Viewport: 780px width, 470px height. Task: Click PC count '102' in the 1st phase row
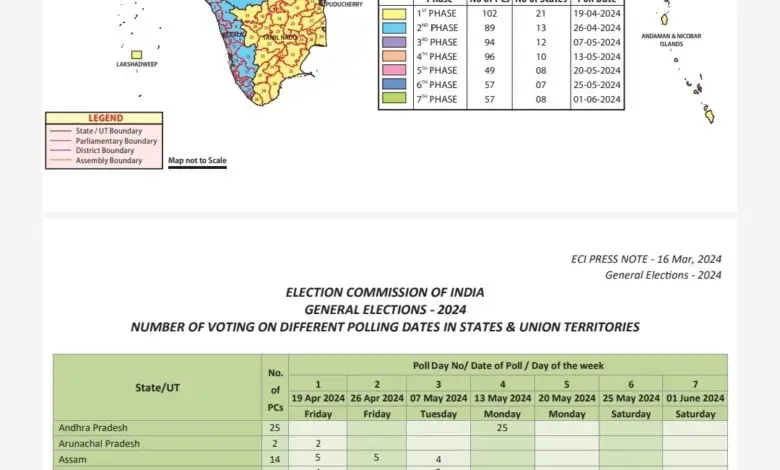(489, 14)
